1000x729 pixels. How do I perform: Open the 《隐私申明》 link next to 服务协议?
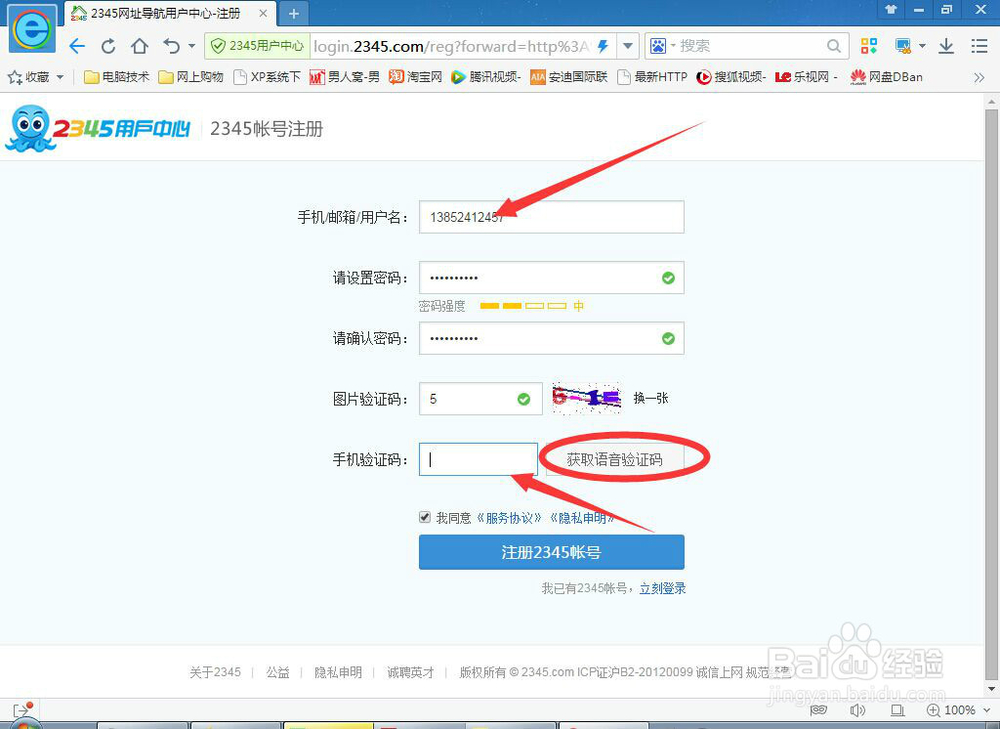tap(582, 518)
